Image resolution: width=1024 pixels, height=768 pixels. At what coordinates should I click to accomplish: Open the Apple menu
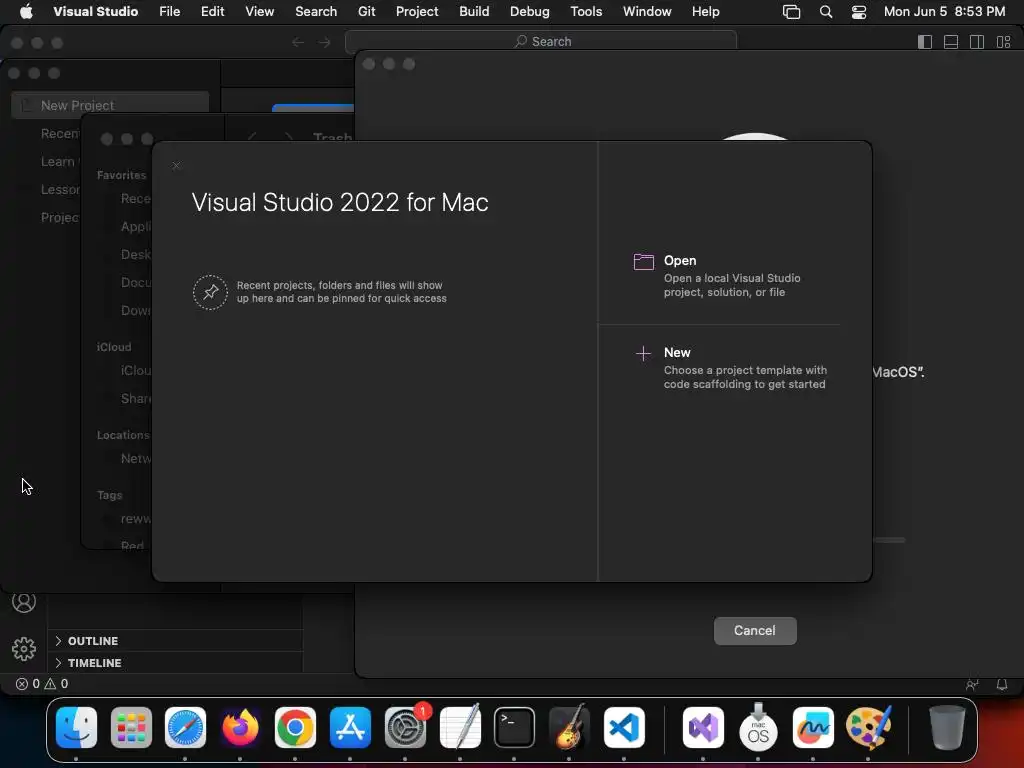click(26, 11)
